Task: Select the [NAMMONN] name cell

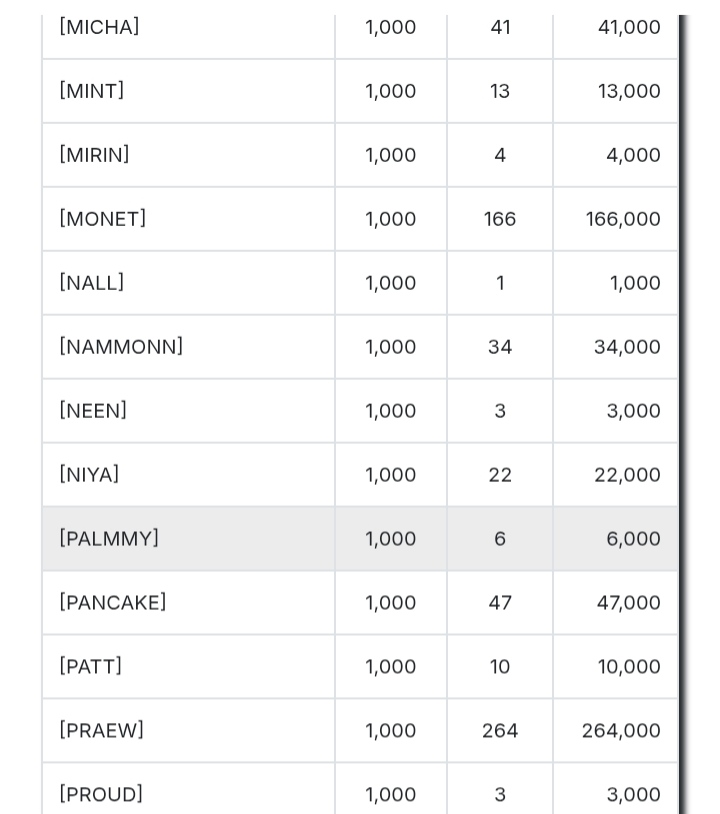Action: (121, 347)
